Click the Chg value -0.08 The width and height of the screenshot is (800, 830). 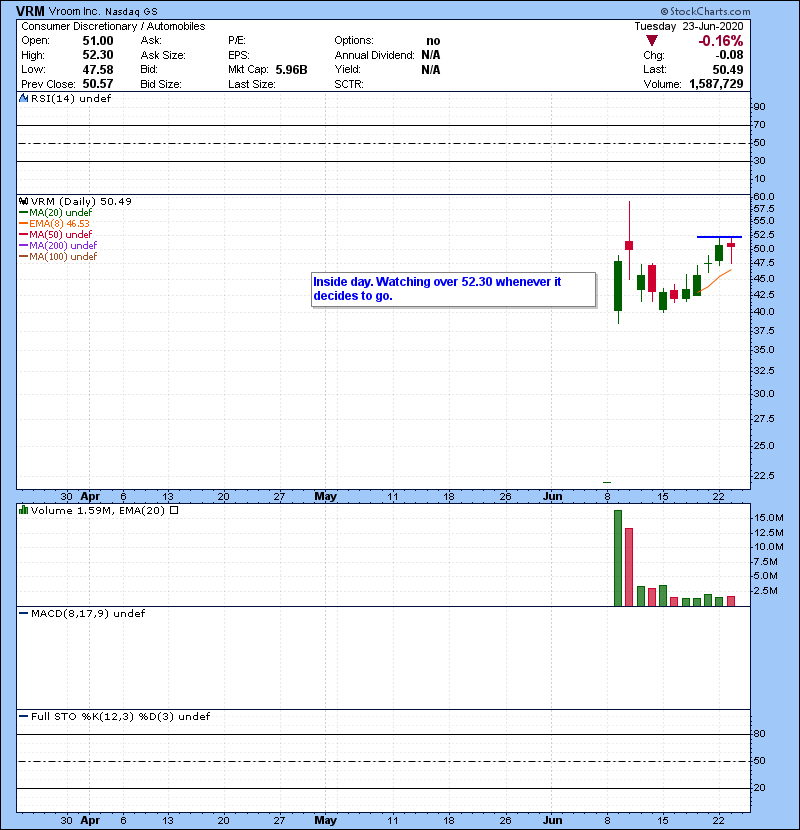pyautogui.click(x=730, y=55)
